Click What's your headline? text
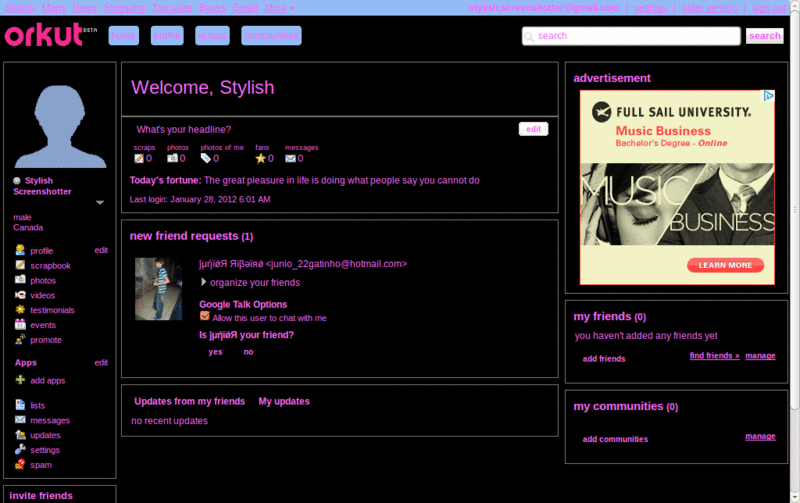The height and width of the screenshot is (503, 800). [x=184, y=130]
